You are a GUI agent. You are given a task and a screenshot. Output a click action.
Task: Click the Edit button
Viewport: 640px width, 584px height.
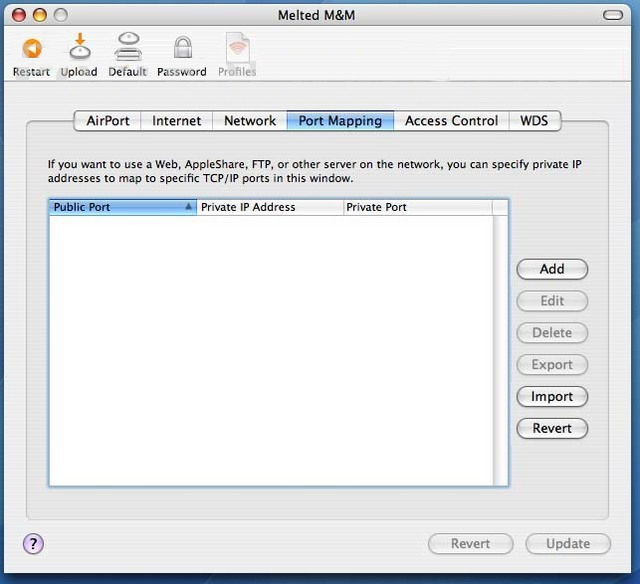click(552, 301)
